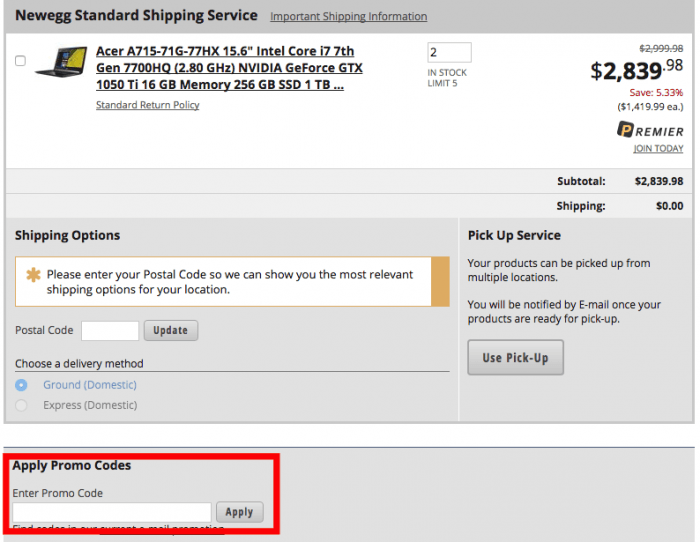Click the orange asterisk notice icon

point(33,275)
